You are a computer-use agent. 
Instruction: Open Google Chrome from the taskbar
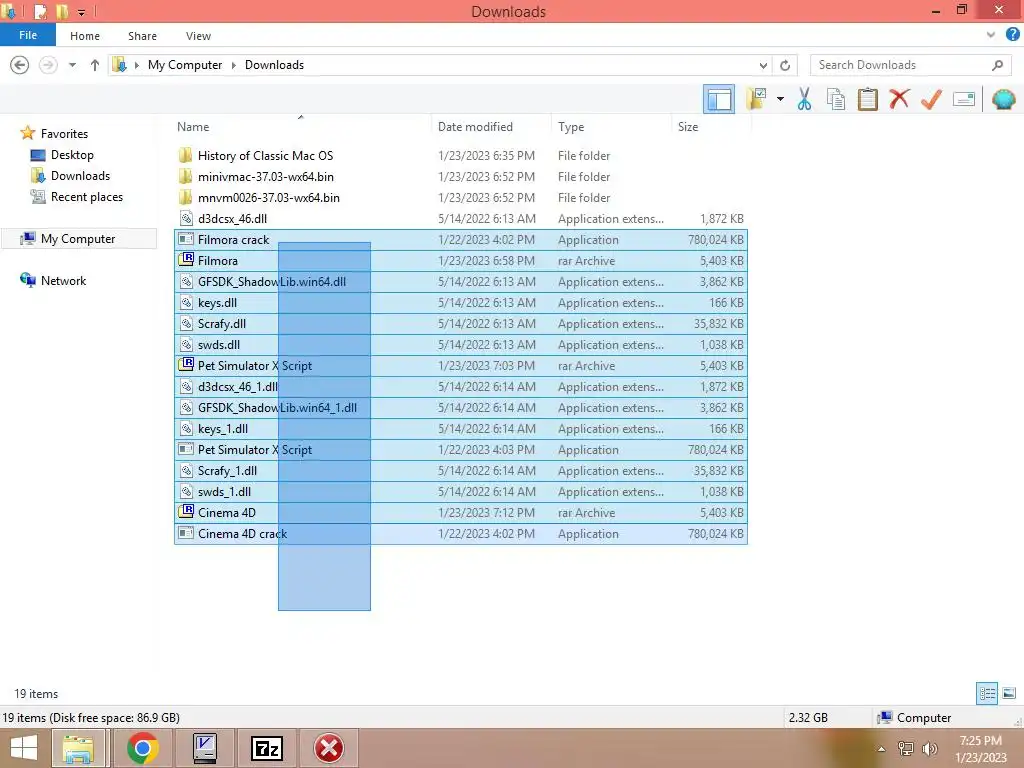(143, 748)
